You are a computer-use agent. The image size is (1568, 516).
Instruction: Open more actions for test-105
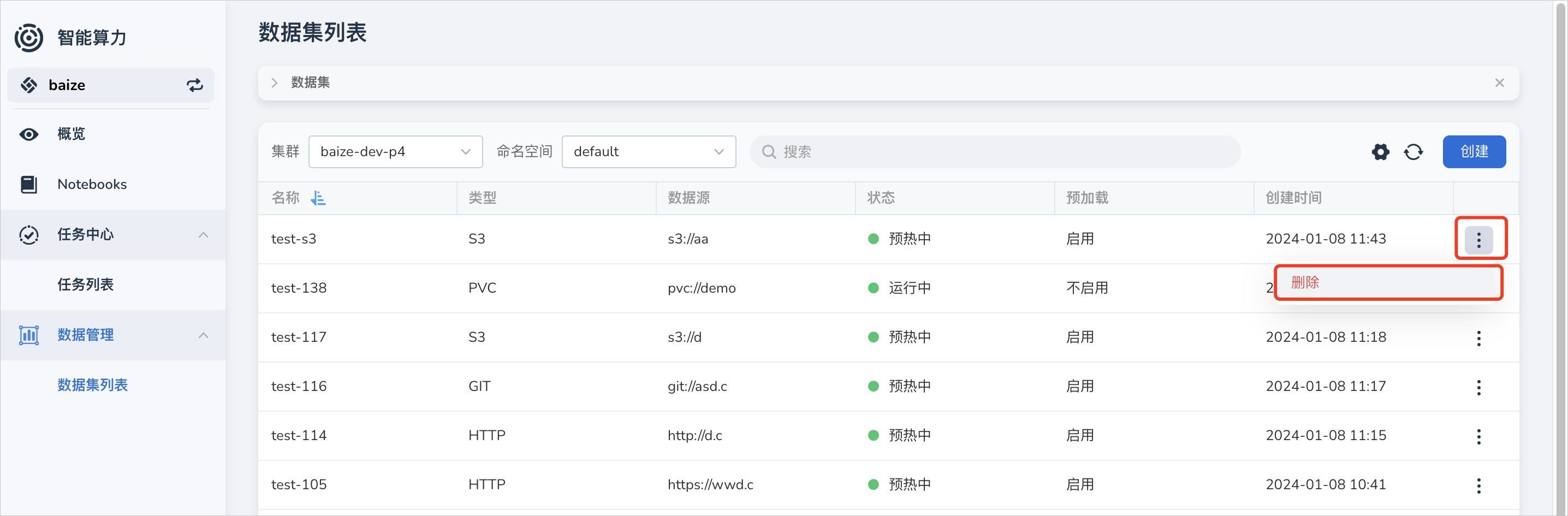(x=1478, y=485)
